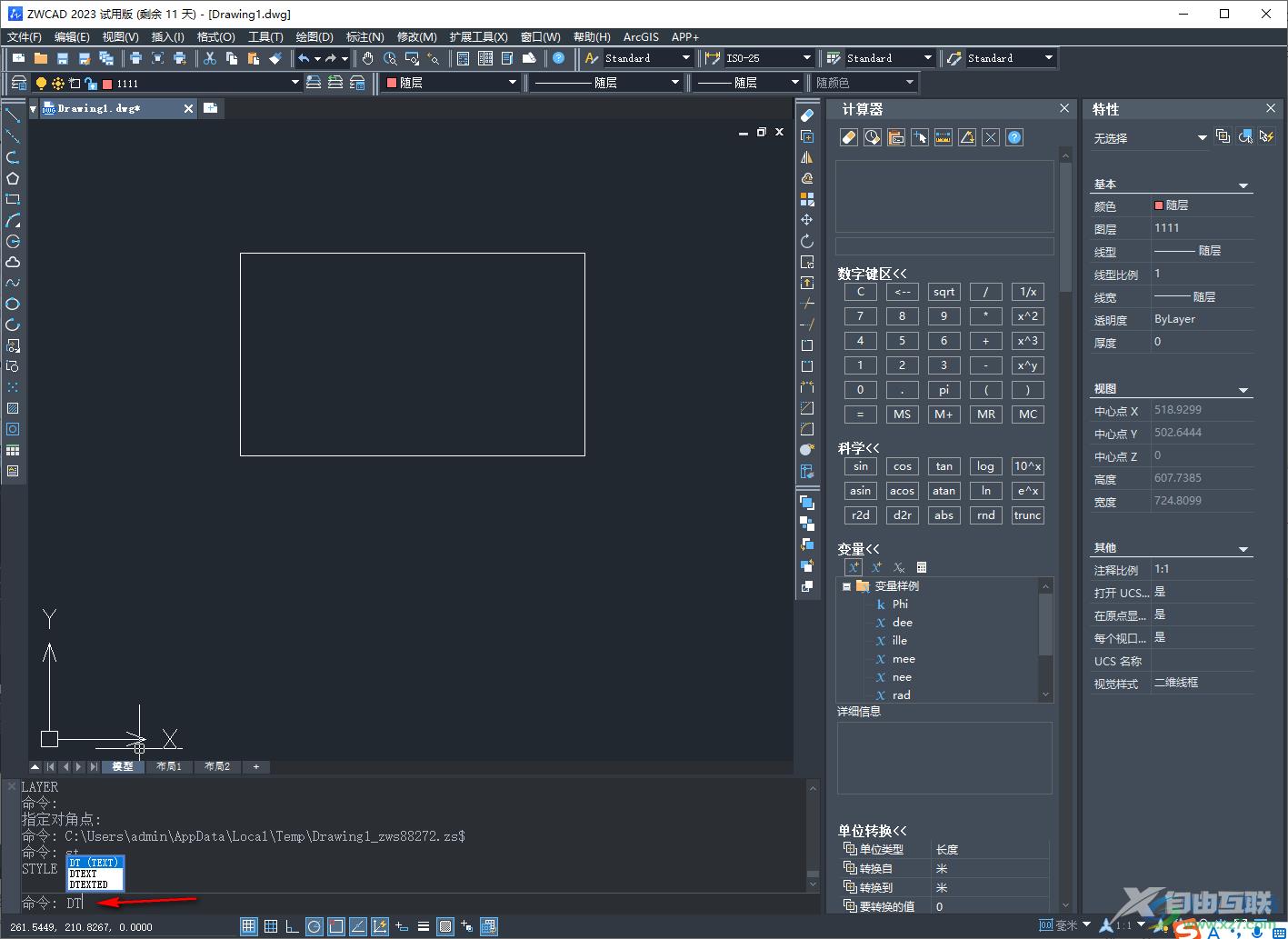Click the pi calculator button
Screen dimensions: 1288x939
click(944, 390)
